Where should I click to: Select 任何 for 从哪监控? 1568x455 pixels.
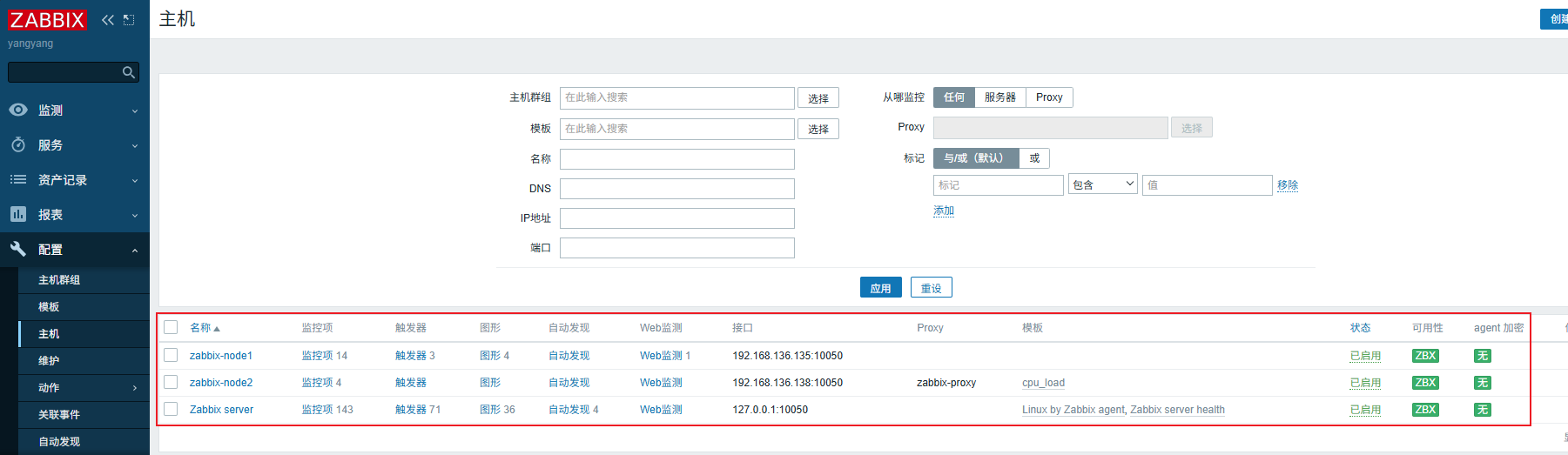[954, 97]
